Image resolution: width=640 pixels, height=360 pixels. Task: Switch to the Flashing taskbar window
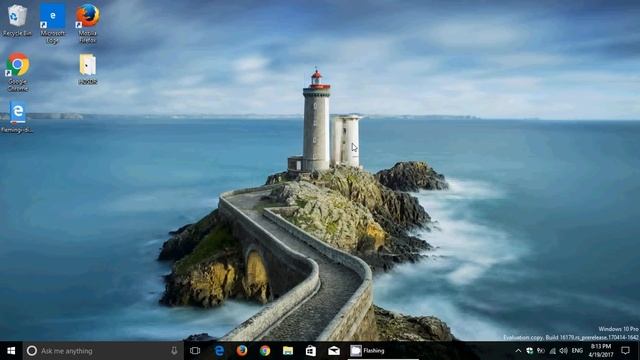[383, 351]
